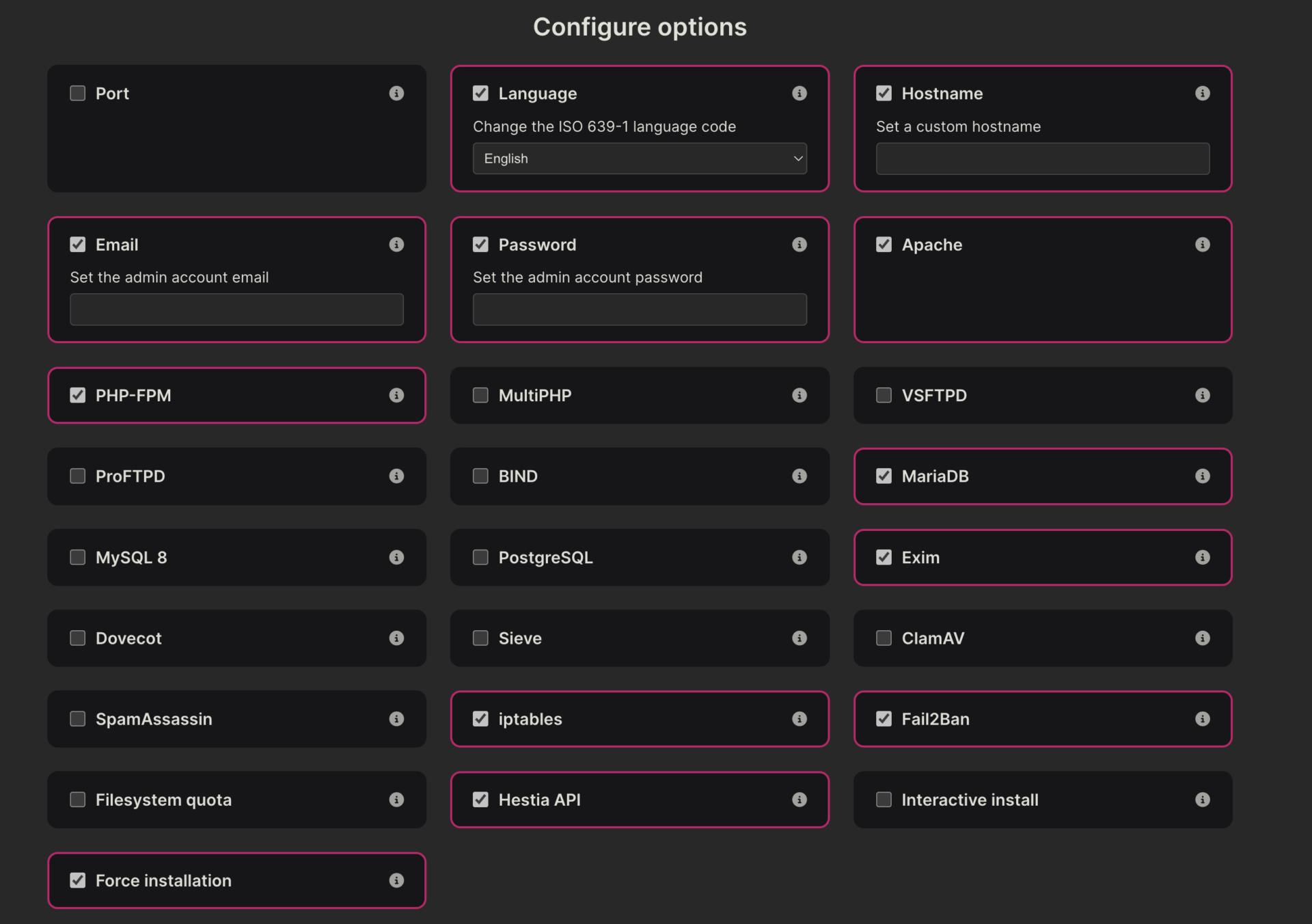Enable the Port checkbox

pyautogui.click(x=78, y=93)
